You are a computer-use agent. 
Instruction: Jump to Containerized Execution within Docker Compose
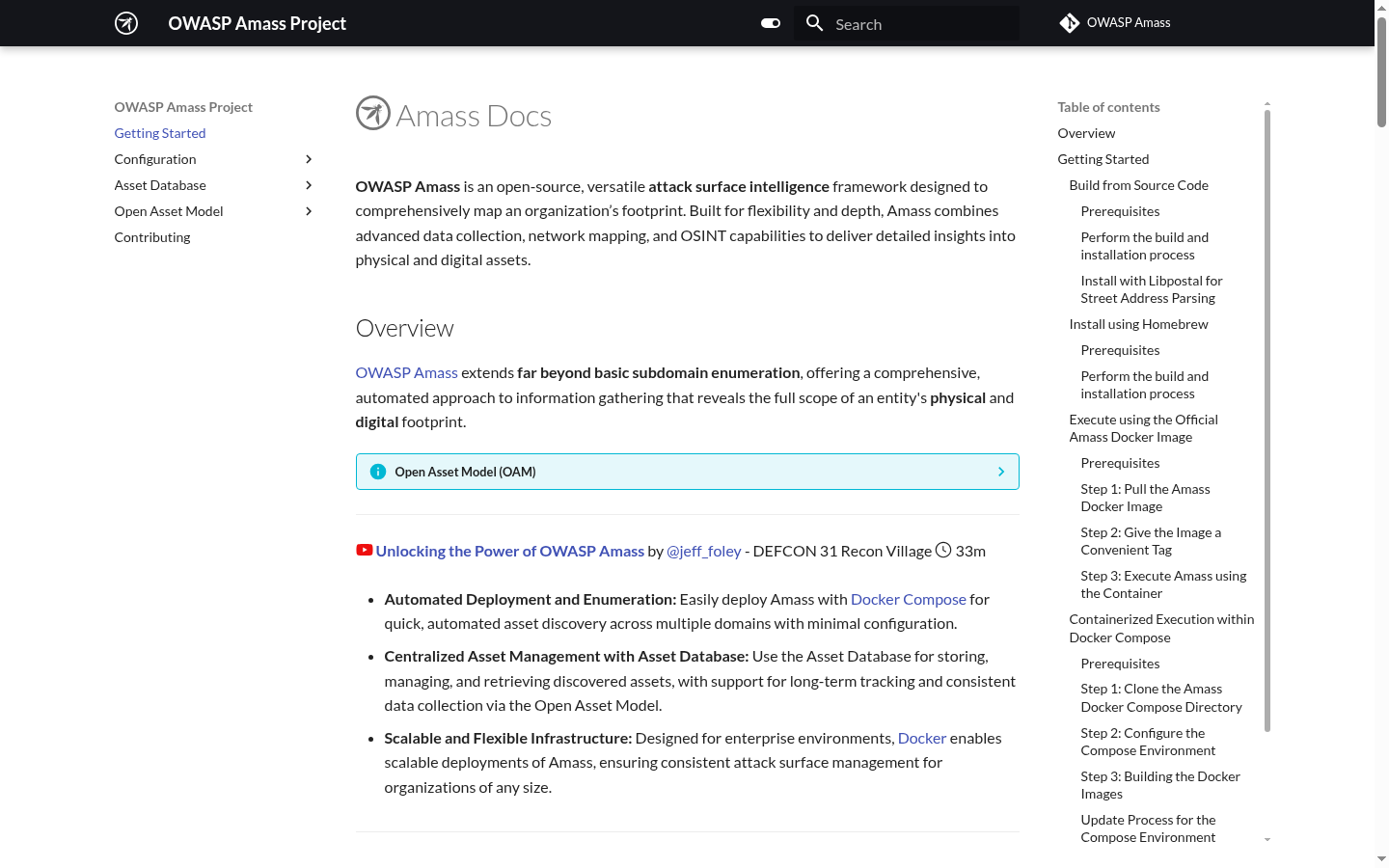pos(1162,628)
